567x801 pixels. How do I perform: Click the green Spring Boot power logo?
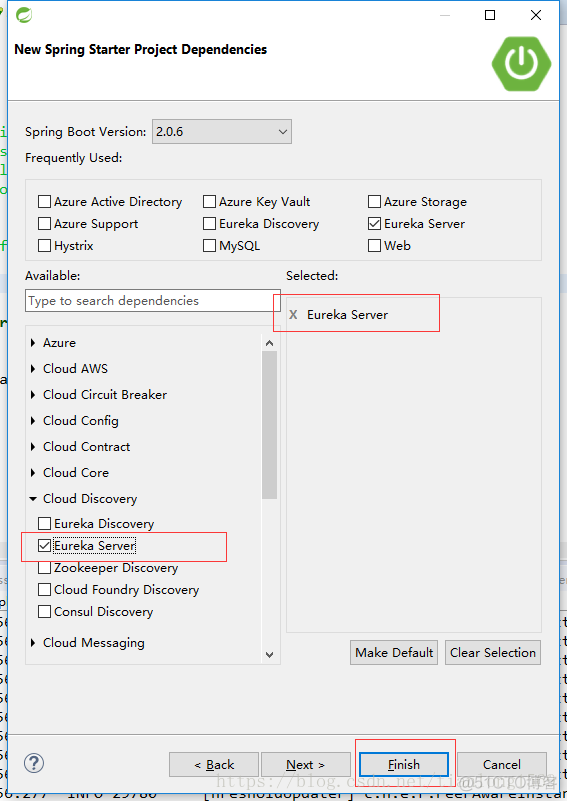[x=521, y=64]
